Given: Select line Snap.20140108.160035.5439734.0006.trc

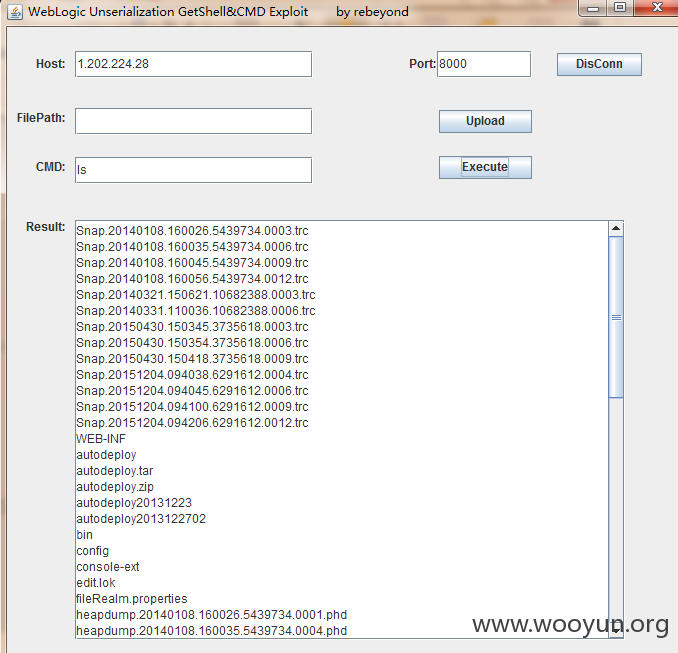Looking at the screenshot, I should pyautogui.click(x=192, y=247).
